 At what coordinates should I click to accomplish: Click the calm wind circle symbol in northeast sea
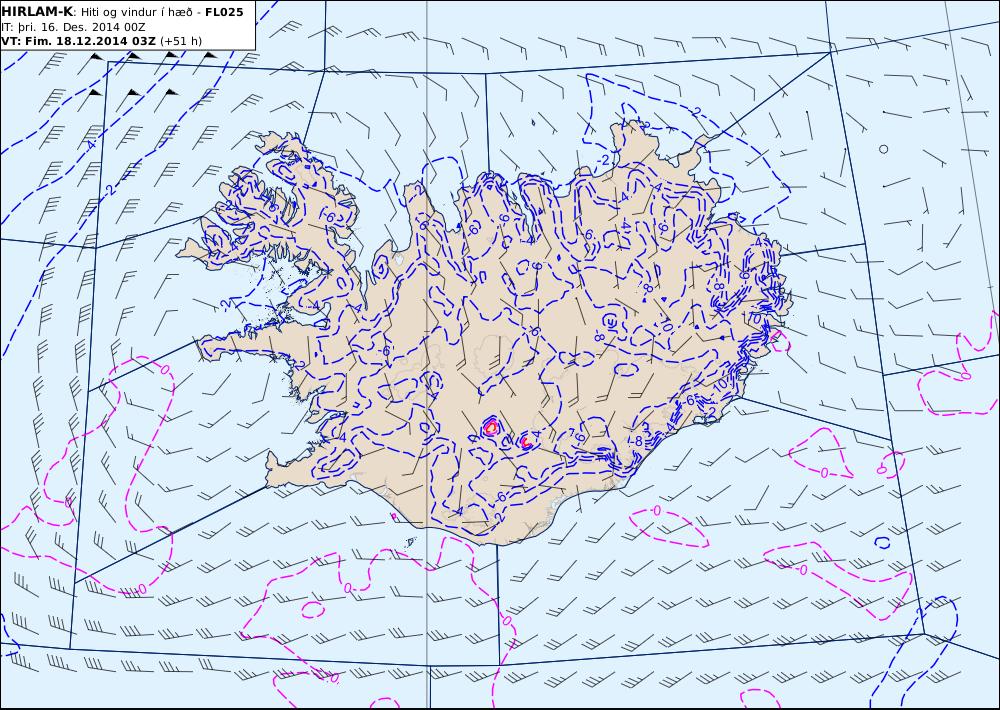click(x=883, y=149)
